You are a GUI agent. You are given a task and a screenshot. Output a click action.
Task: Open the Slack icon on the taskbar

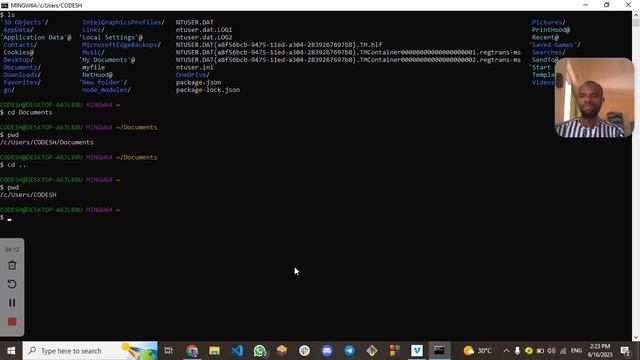[x=304, y=351]
